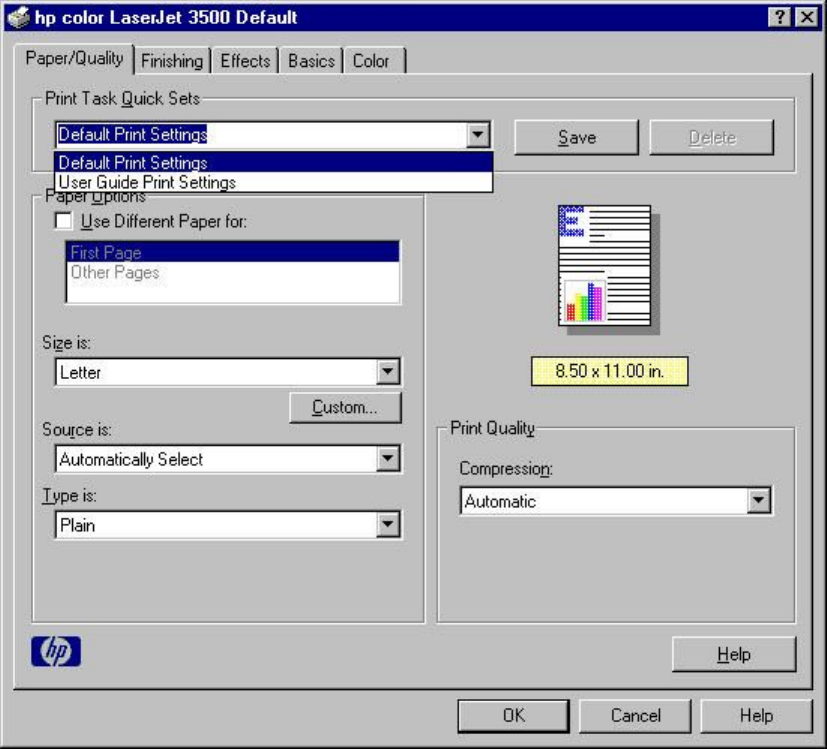
Task: Close the LaserJet 3500 Default dialog
Action: point(807,17)
